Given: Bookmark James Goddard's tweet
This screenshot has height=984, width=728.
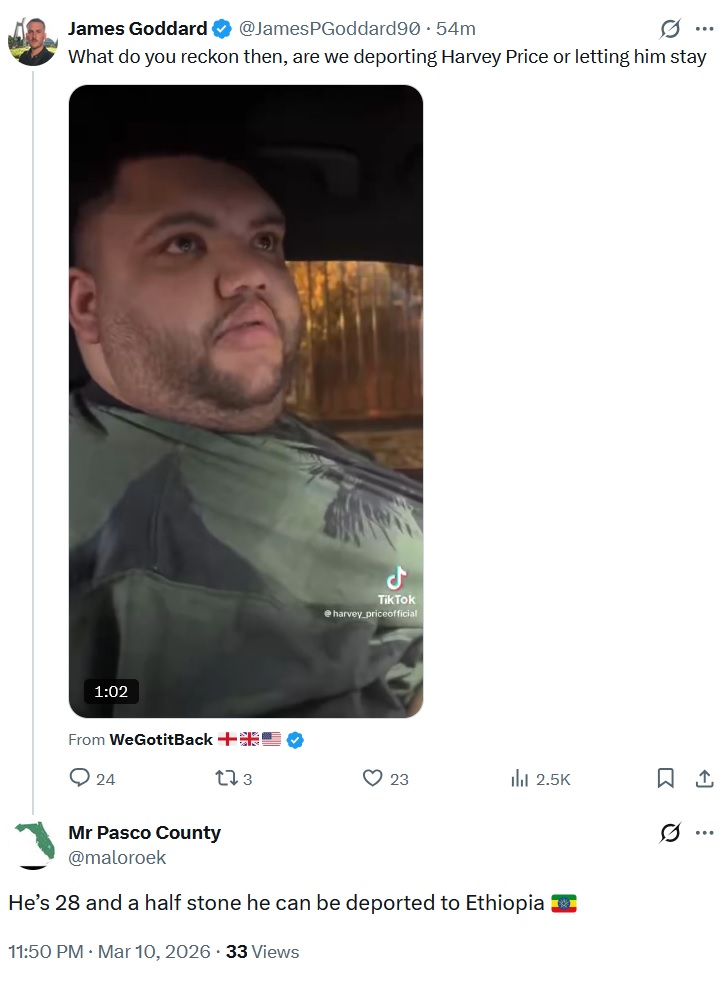Looking at the screenshot, I should coord(665,778).
